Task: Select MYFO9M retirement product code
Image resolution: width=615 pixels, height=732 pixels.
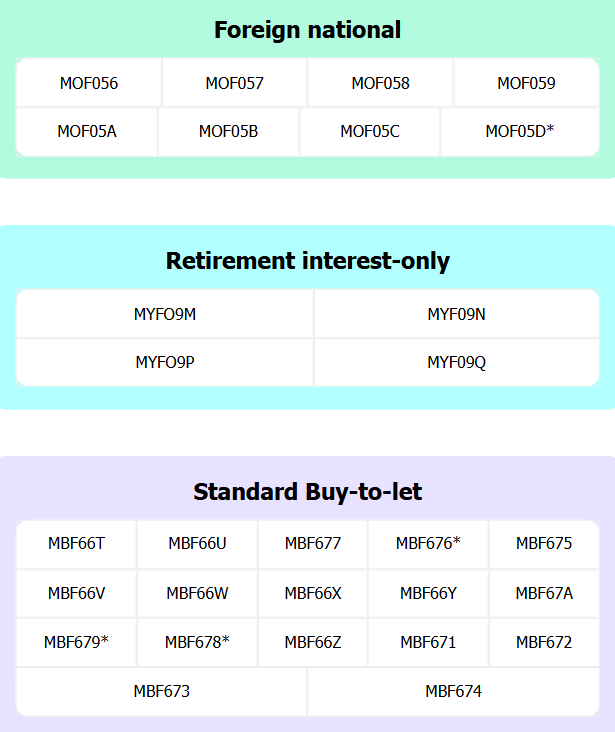Action: point(165,314)
